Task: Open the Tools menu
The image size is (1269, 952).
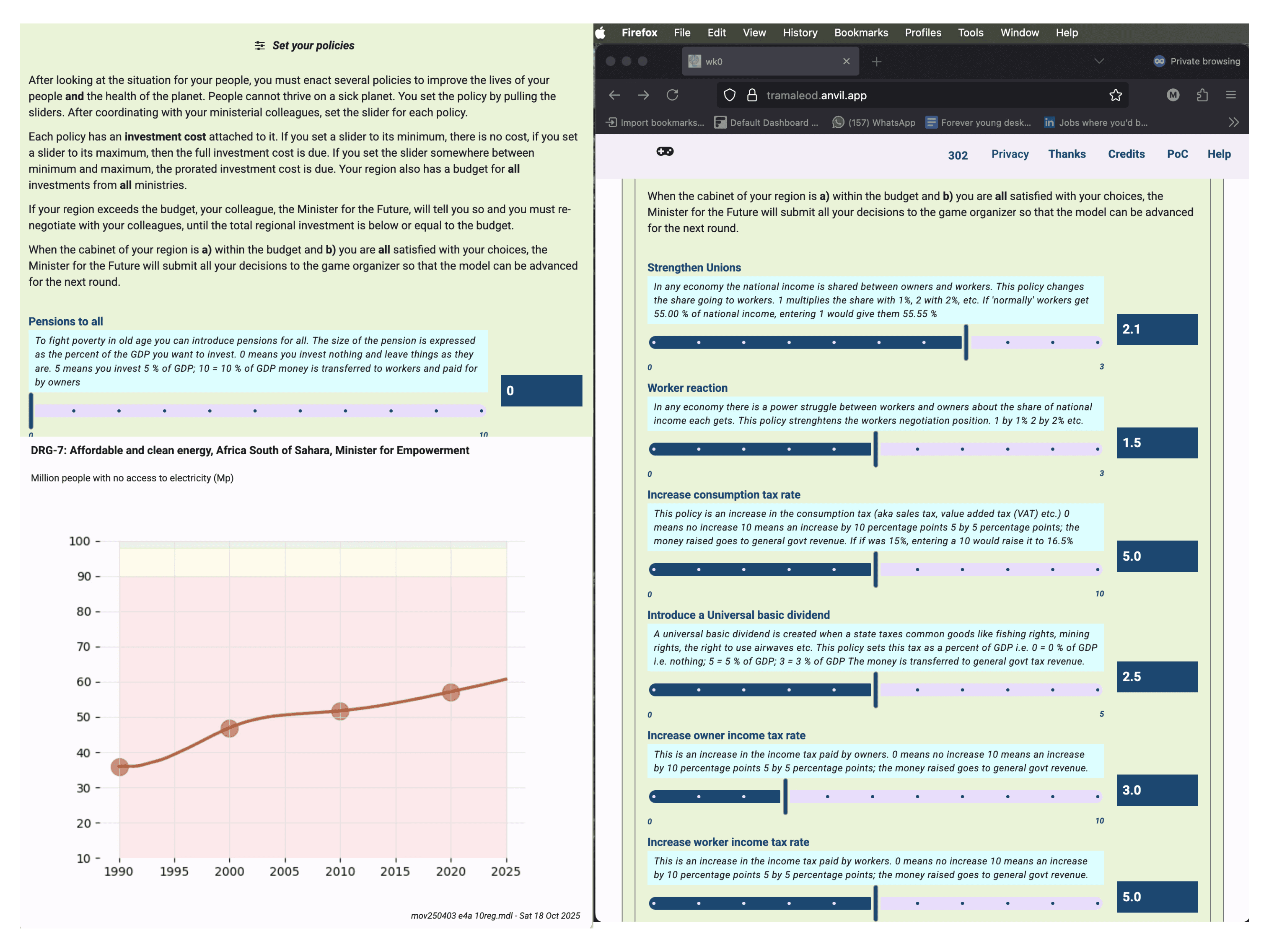Action: (971, 33)
